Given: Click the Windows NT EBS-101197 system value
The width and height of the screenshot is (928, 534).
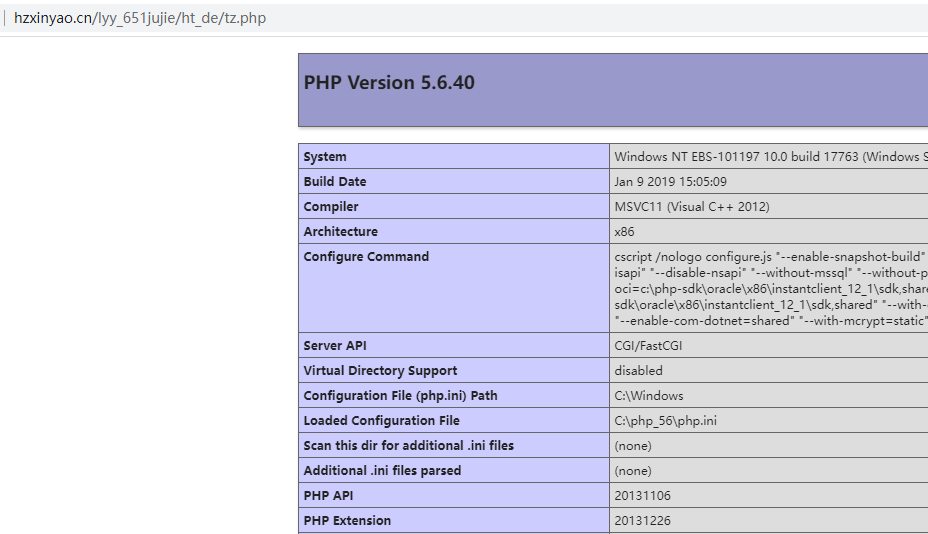Looking at the screenshot, I should 770,157.
